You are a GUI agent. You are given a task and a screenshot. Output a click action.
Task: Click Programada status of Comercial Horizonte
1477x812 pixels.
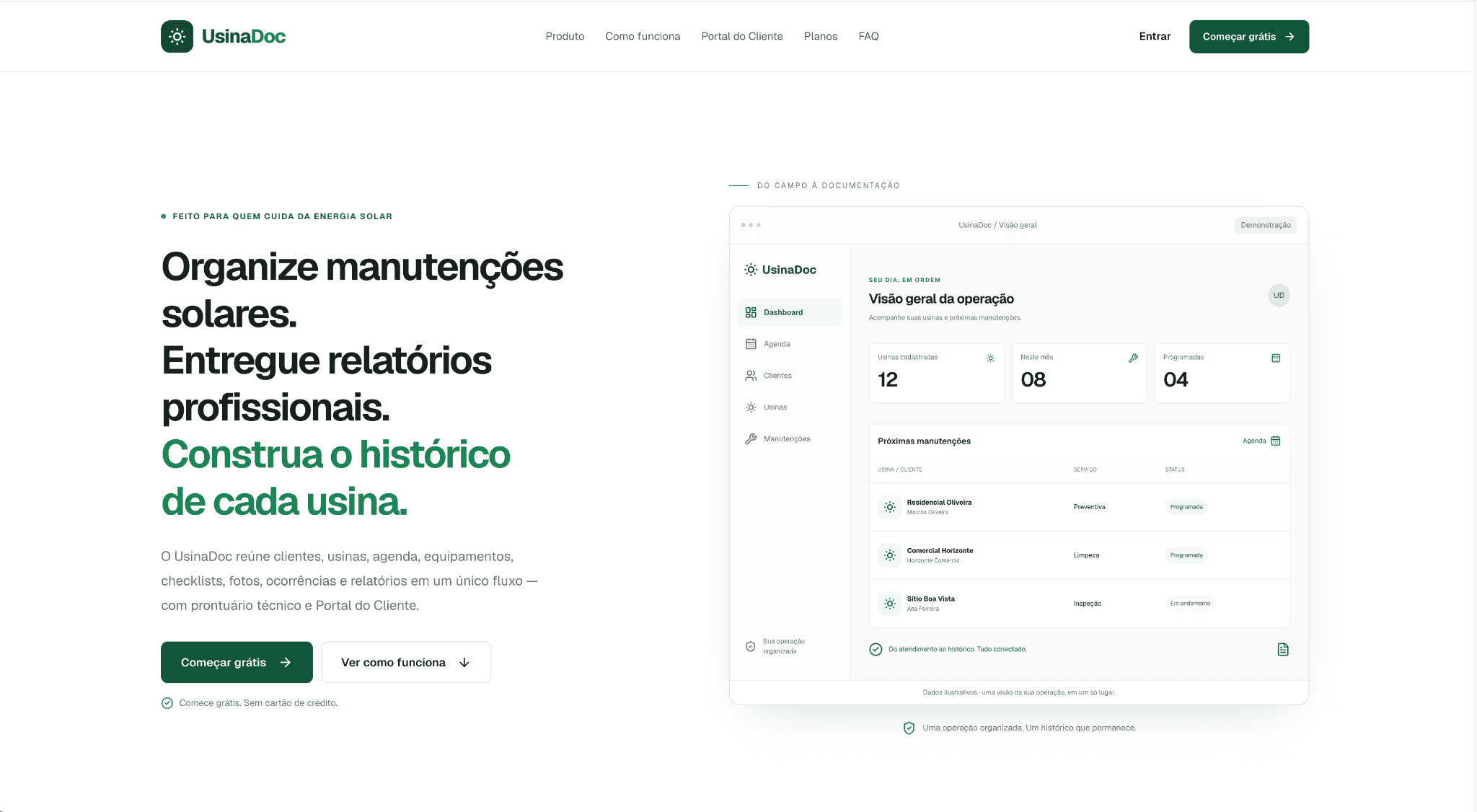(1186, 555)
